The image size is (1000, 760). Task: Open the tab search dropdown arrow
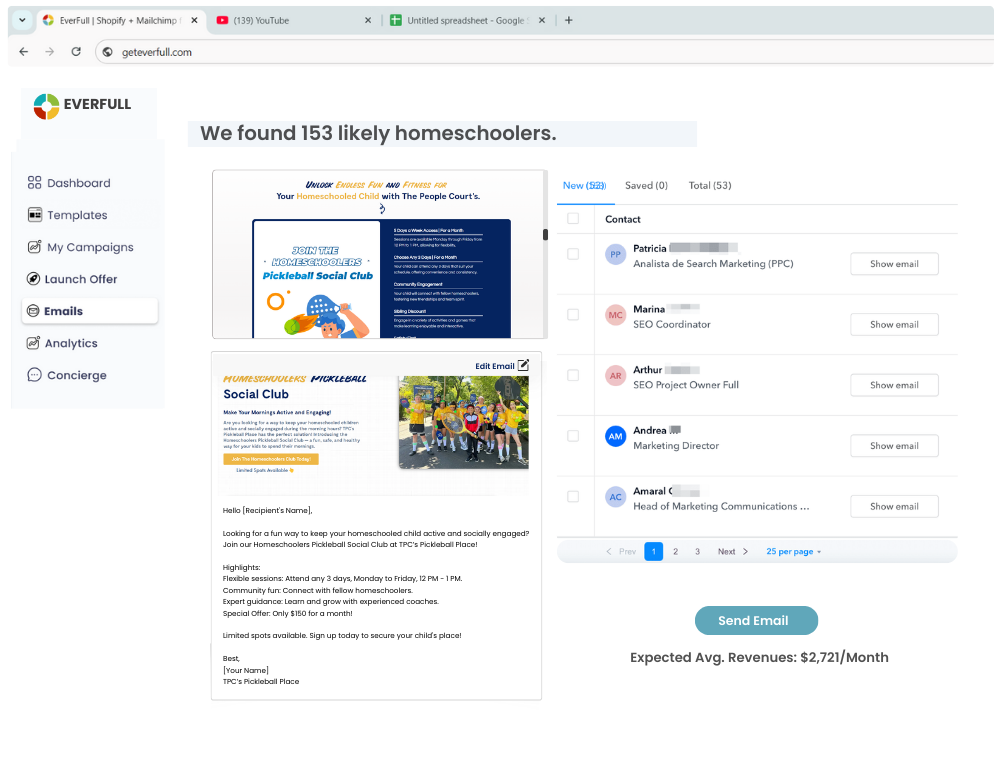[x=22, y=20]
